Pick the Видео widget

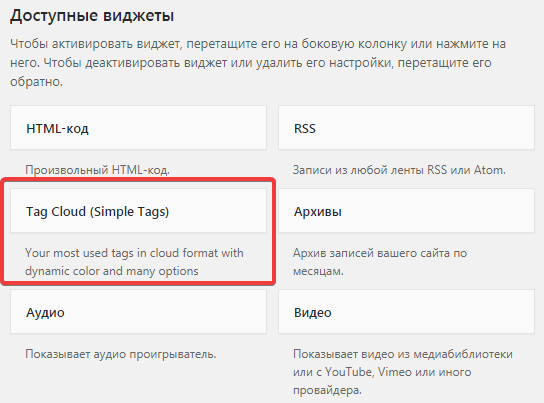(x=406, y=312)
